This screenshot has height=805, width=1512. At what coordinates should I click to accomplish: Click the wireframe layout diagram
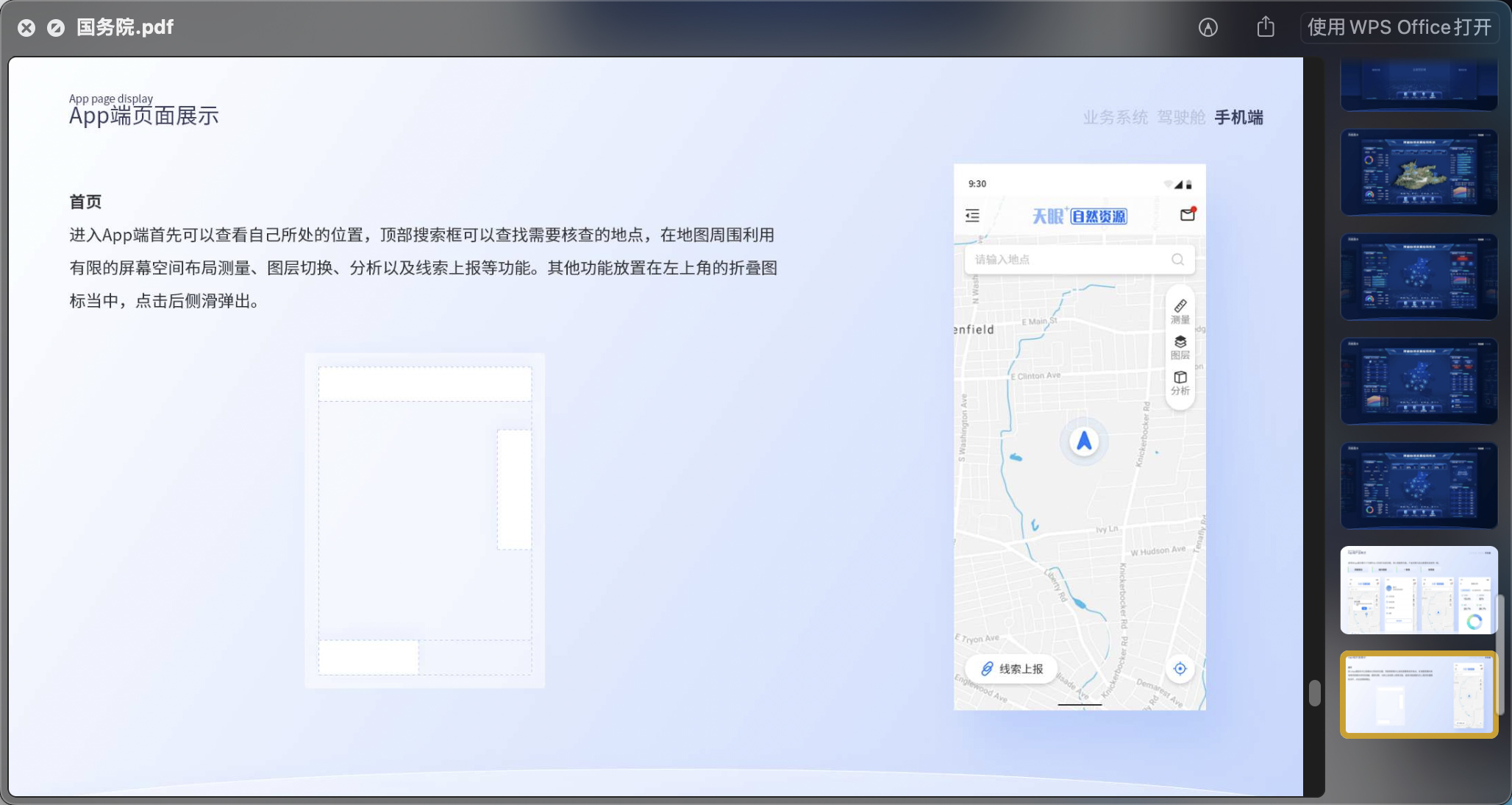[x=425, y=521]
